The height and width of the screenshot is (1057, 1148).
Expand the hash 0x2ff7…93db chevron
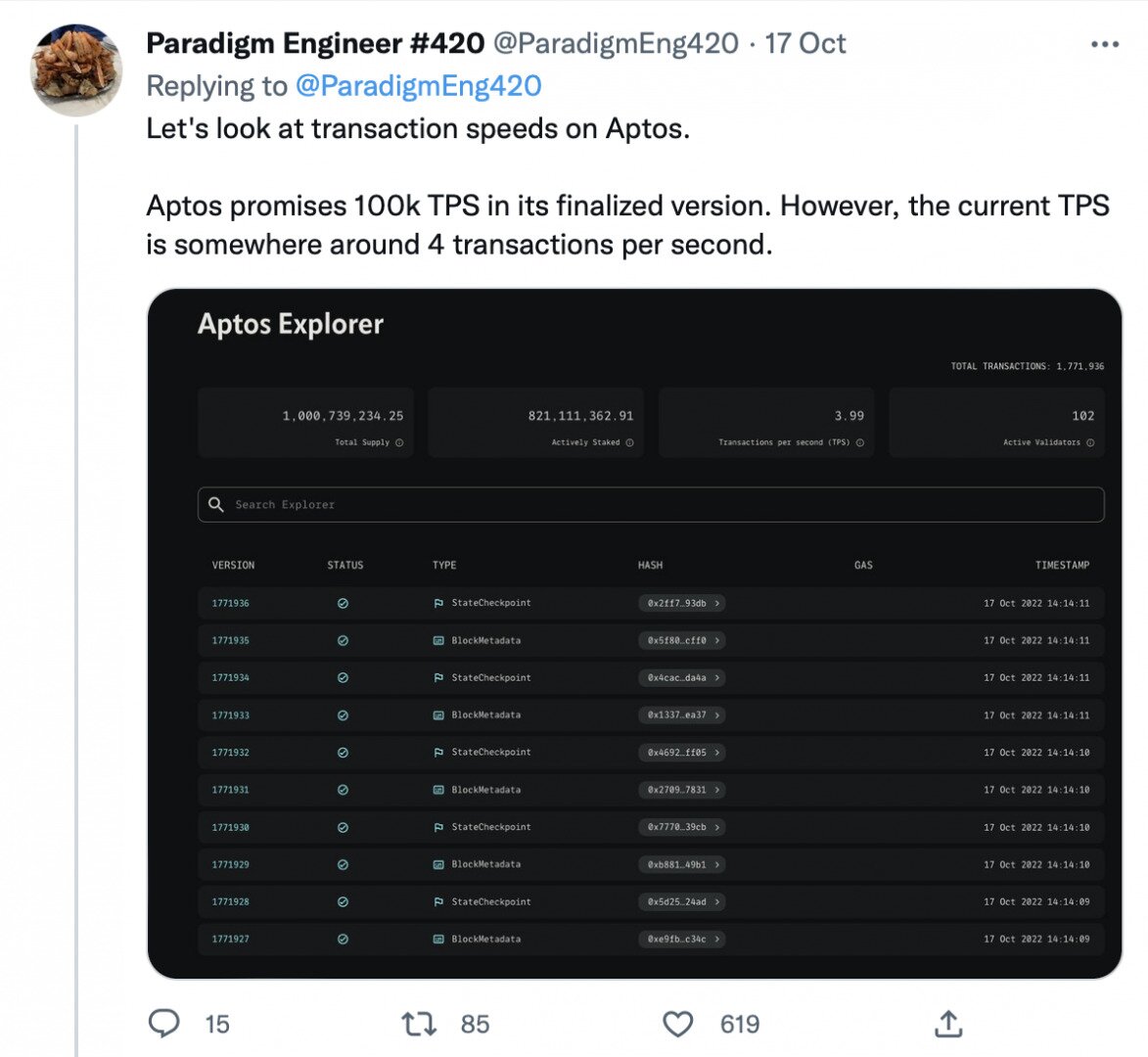pos(717,603)
